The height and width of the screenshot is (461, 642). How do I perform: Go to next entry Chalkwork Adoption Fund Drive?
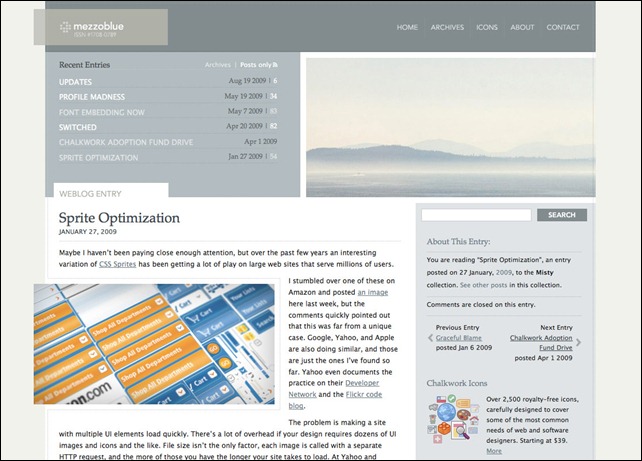[x=541, y=343]
